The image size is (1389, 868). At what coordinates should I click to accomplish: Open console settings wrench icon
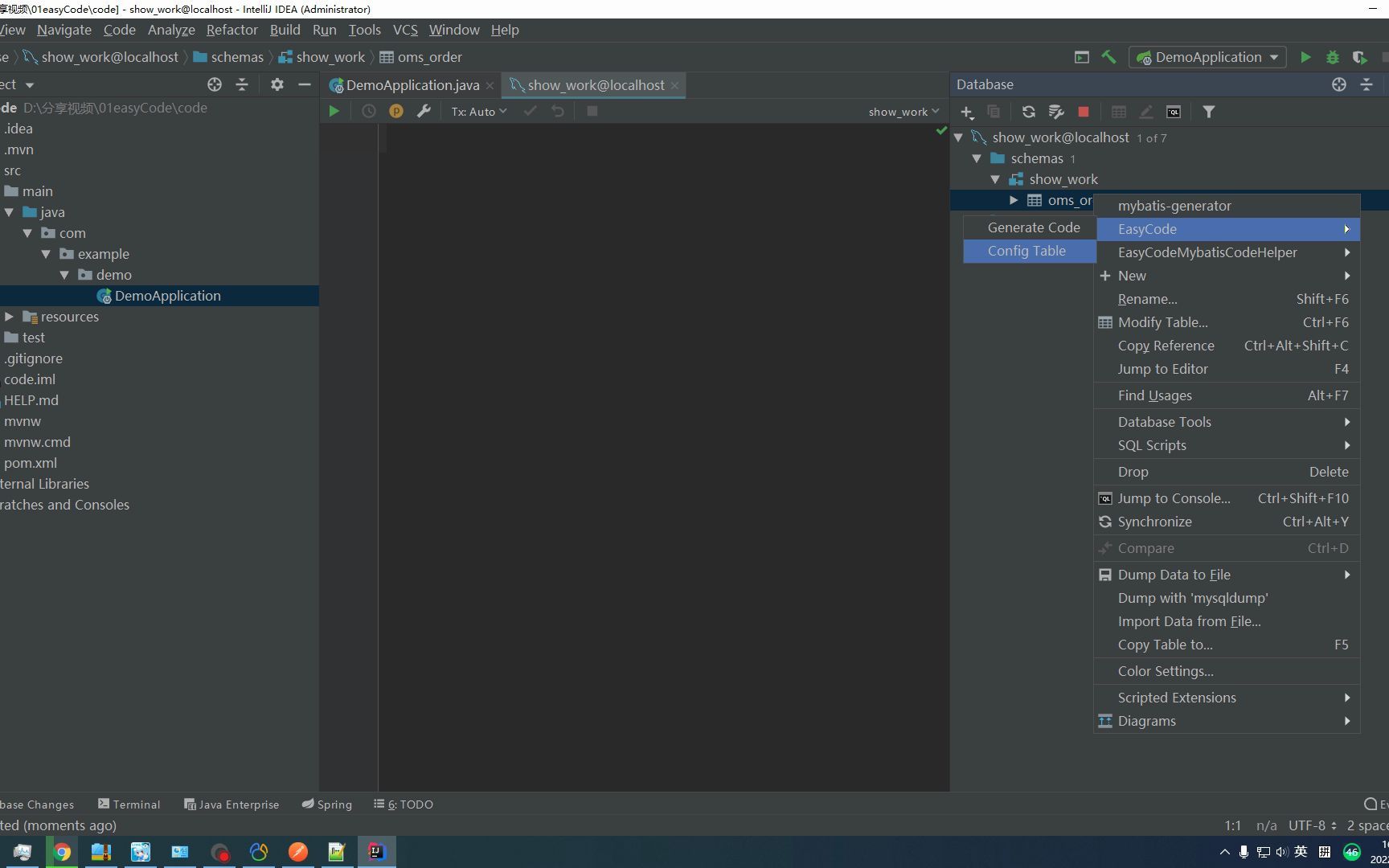coord(424,111)
